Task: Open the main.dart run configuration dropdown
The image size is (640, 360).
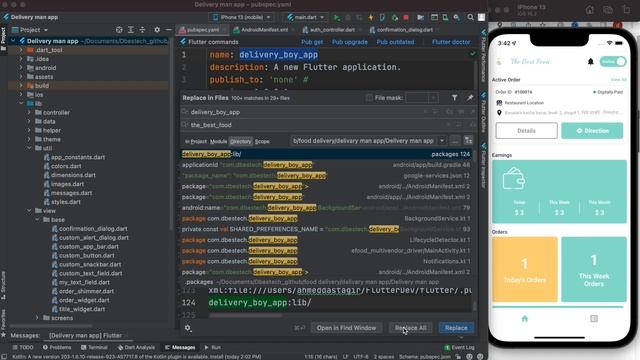Action: [306, 17]
